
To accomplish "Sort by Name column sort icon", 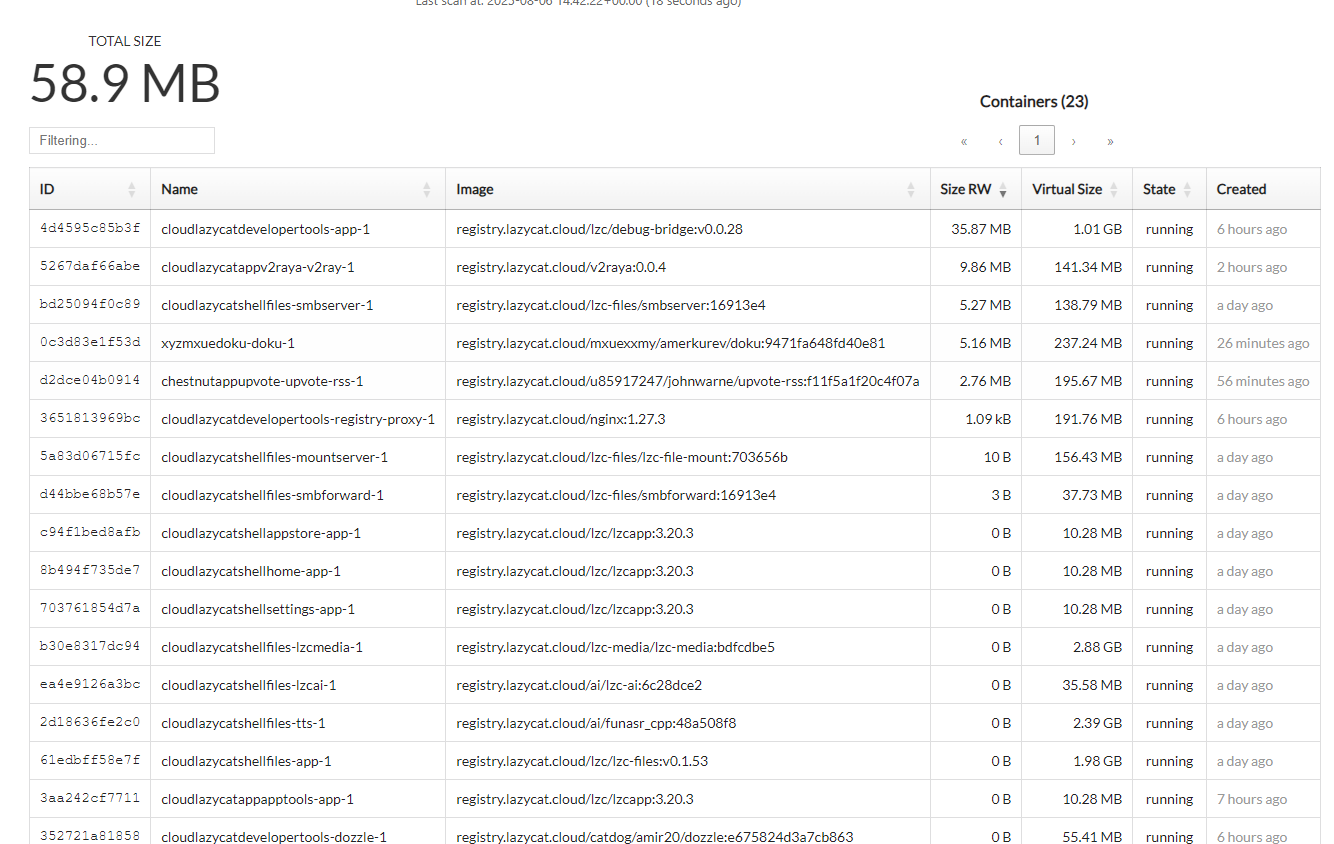I will click(x=427, y=190).
